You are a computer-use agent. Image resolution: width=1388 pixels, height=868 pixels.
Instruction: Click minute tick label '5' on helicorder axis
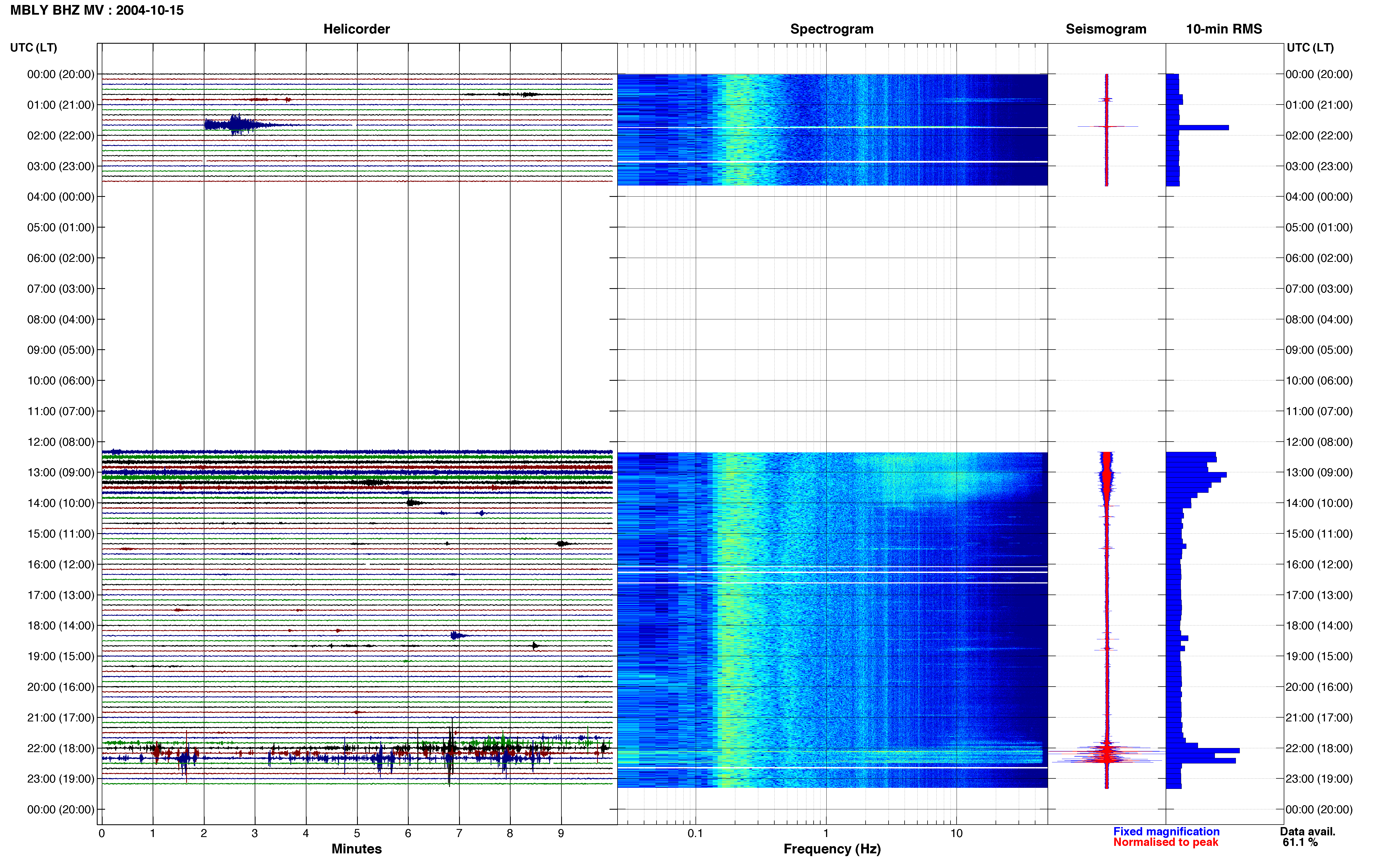tap(357, 833)
